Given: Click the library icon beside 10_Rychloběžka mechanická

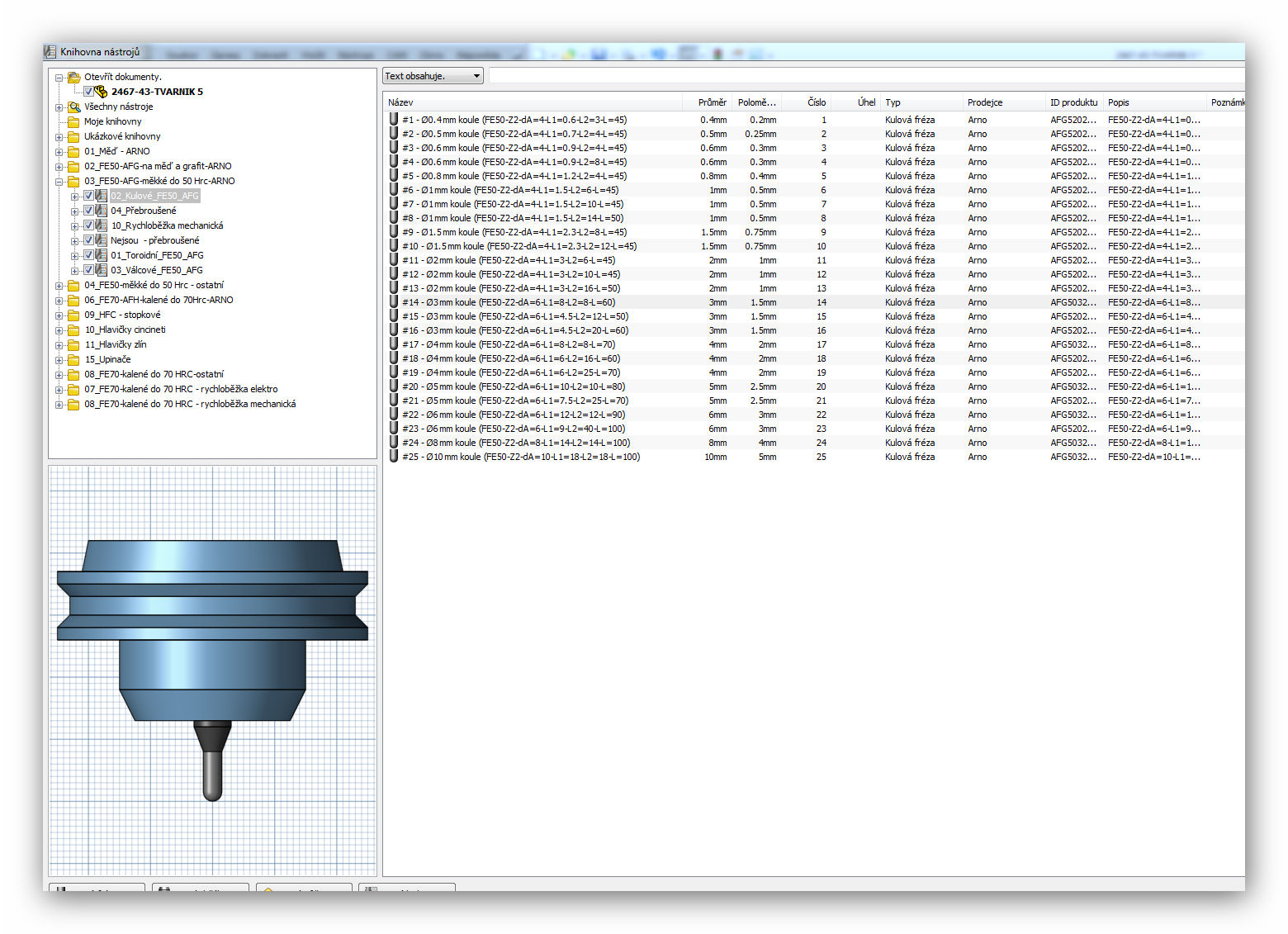Looking at the screenshot, I should click(x=101, y=225).
